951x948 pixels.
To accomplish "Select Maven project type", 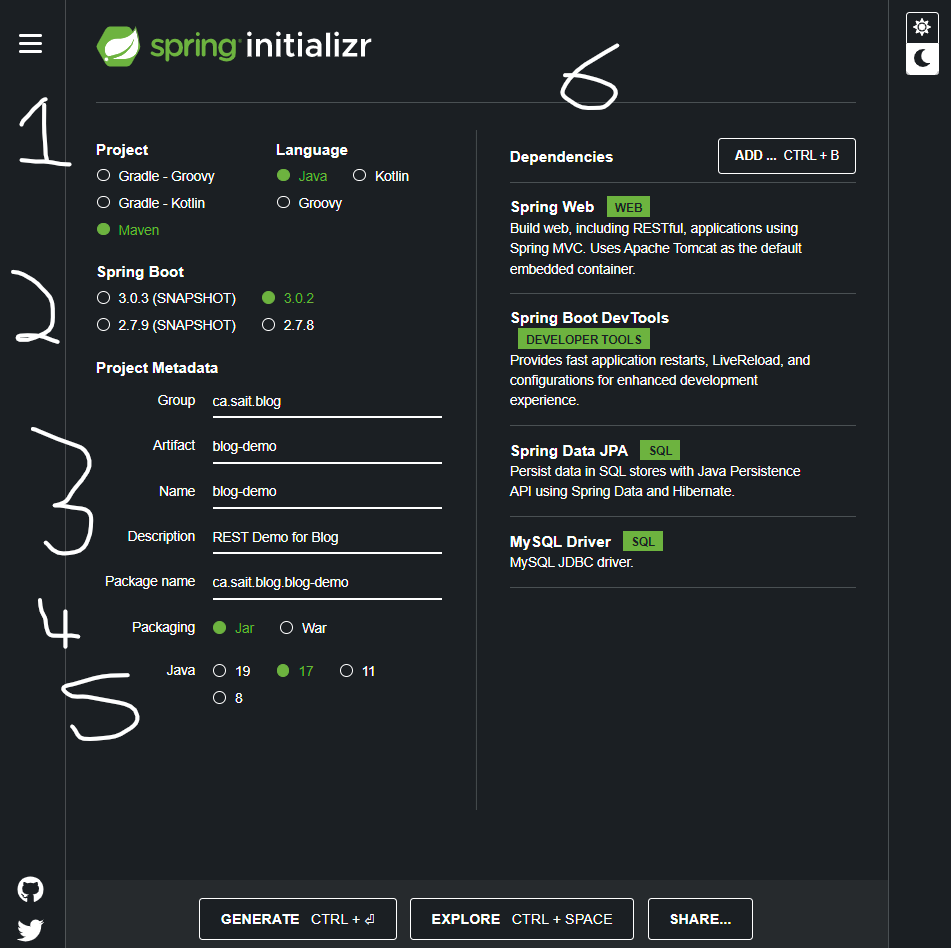I will pos(128,230).
